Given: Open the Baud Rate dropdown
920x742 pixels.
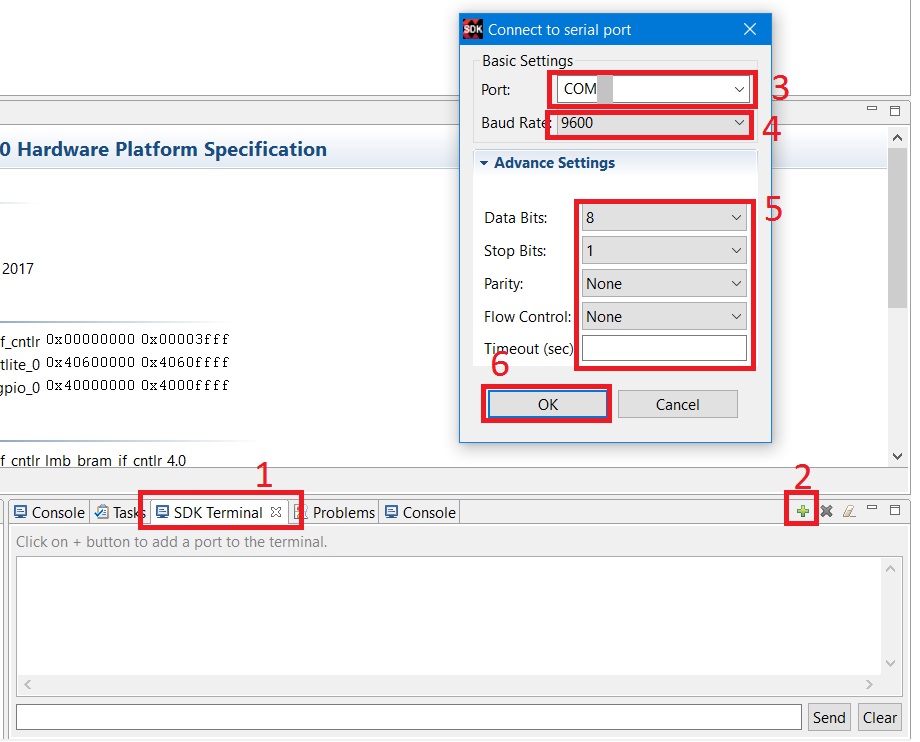Looking at the screenshot, I should pos(739,123).
